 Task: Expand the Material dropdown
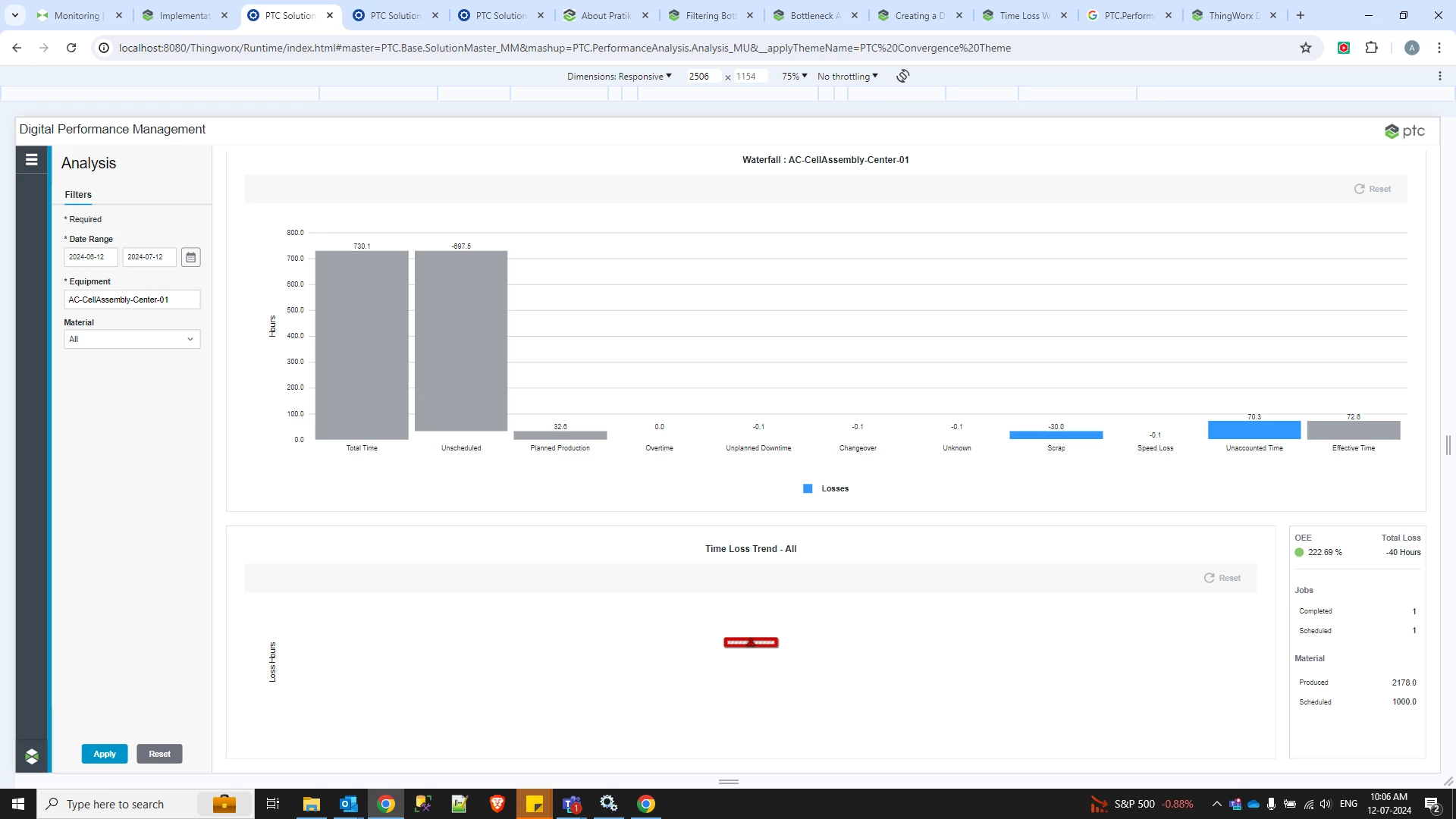[x=132, y=339]
